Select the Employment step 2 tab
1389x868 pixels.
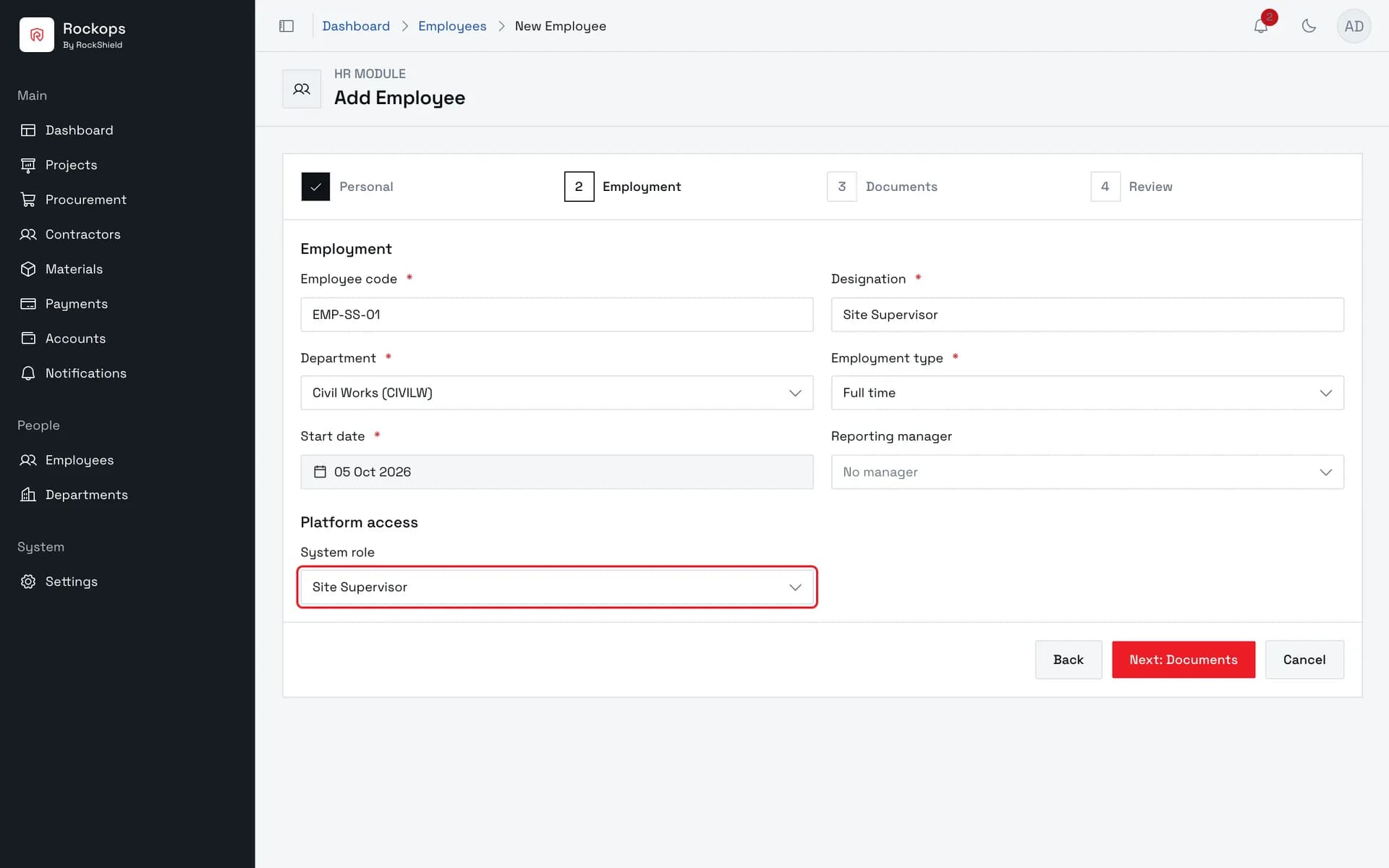pyautogui.click(x=623, y=187)
